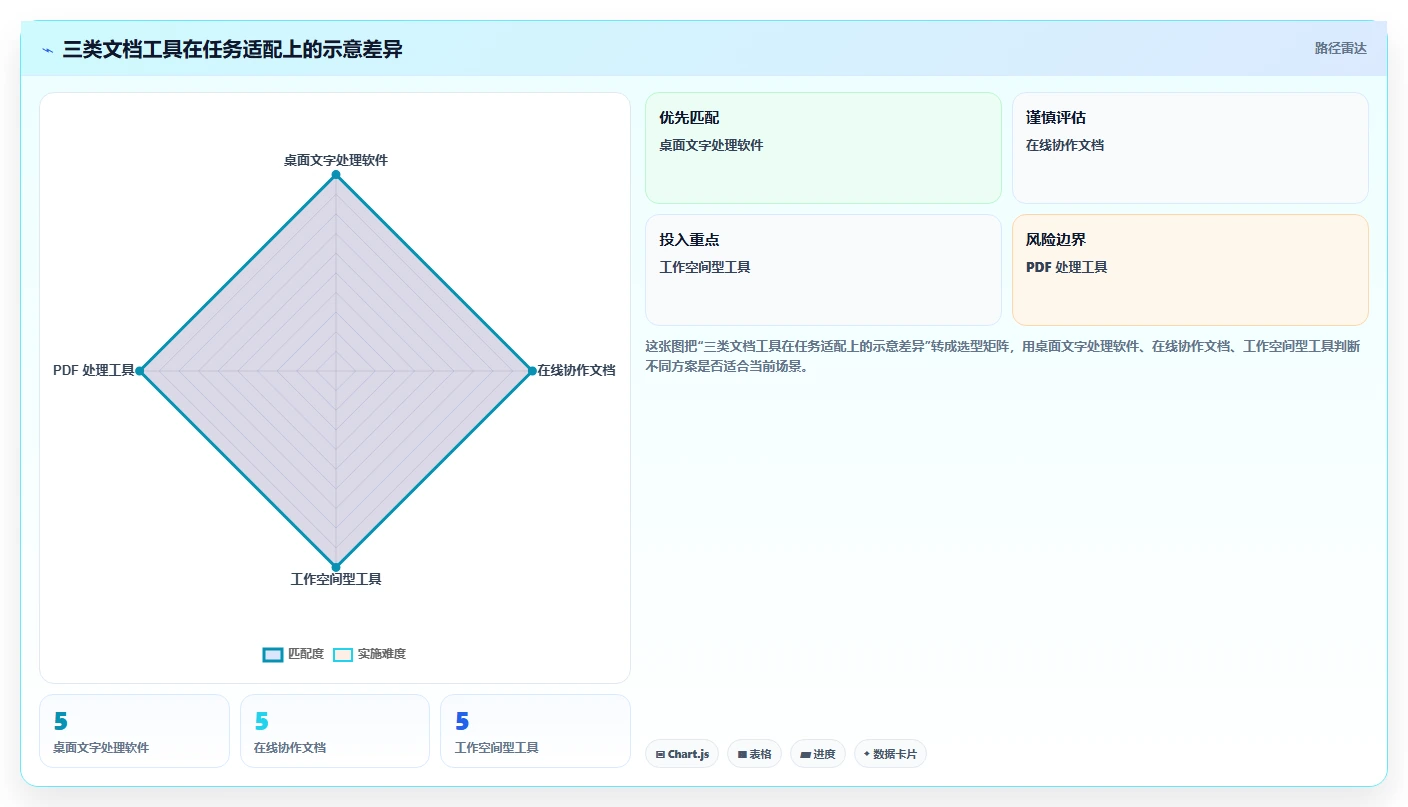Select the 表格 tag chip
This screenshot has height=807, width=1408.
pyautogui.click(x=754, y=754)
